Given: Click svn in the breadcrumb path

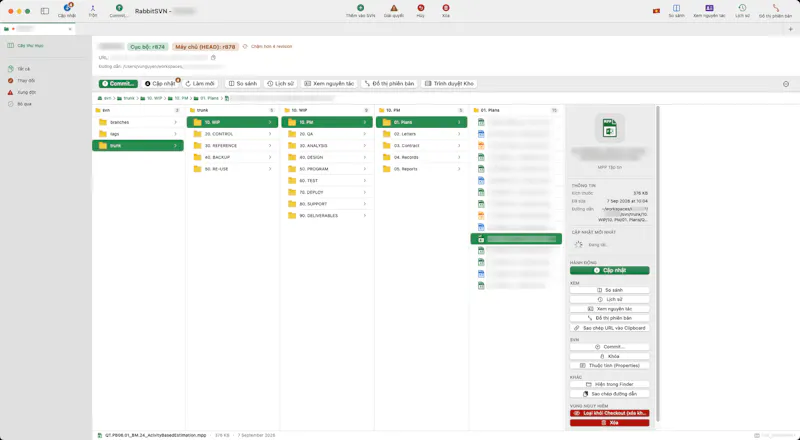Looking at the screenshot, I should point(104,98).
